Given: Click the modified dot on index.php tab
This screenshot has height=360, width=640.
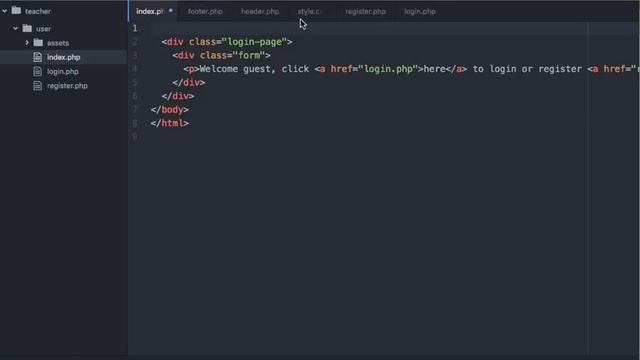Looking at the screenshot, I should (x=171, y=11).
